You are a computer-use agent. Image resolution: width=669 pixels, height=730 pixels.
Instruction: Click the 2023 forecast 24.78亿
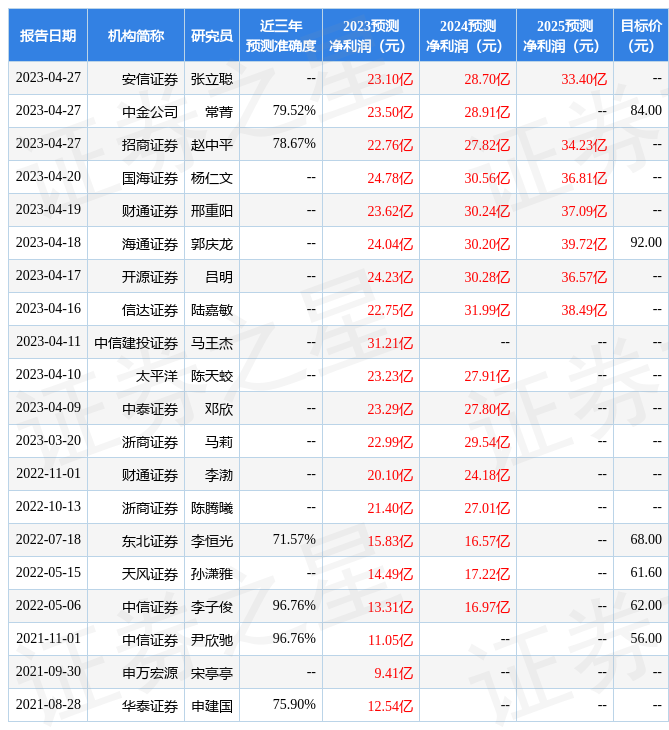pyautogui.click(x=390, y=178)
